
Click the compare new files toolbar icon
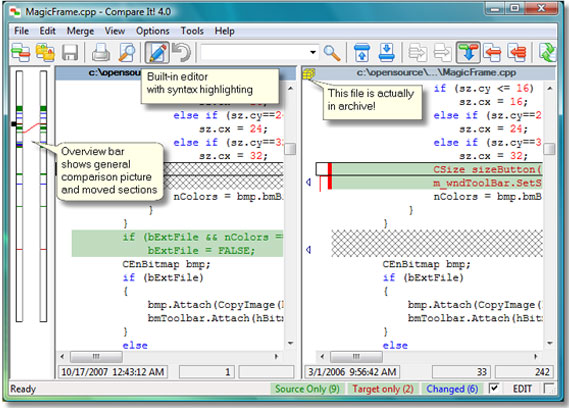coord(21,53)
